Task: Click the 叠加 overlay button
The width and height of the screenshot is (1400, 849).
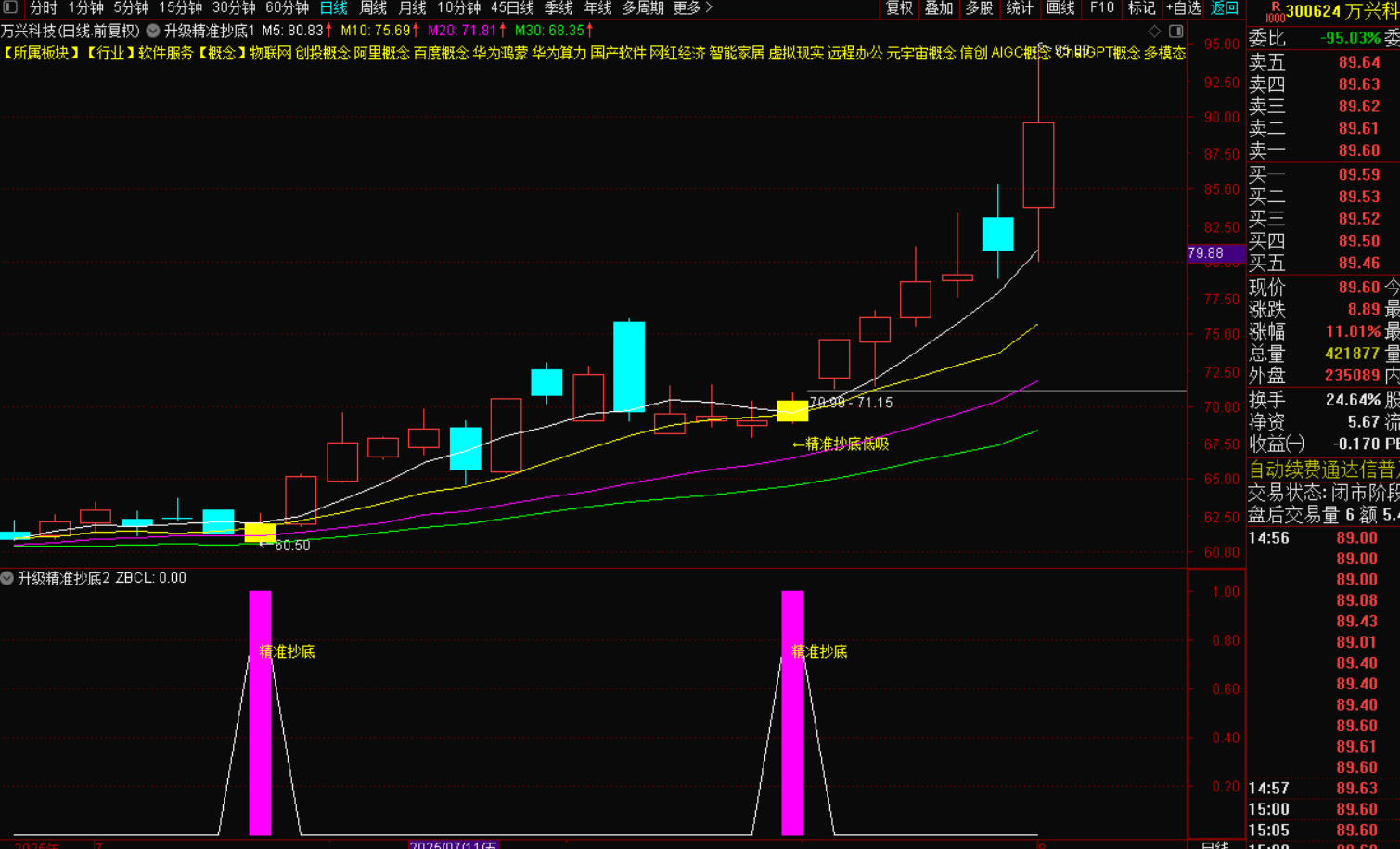Action: point(939,8)
